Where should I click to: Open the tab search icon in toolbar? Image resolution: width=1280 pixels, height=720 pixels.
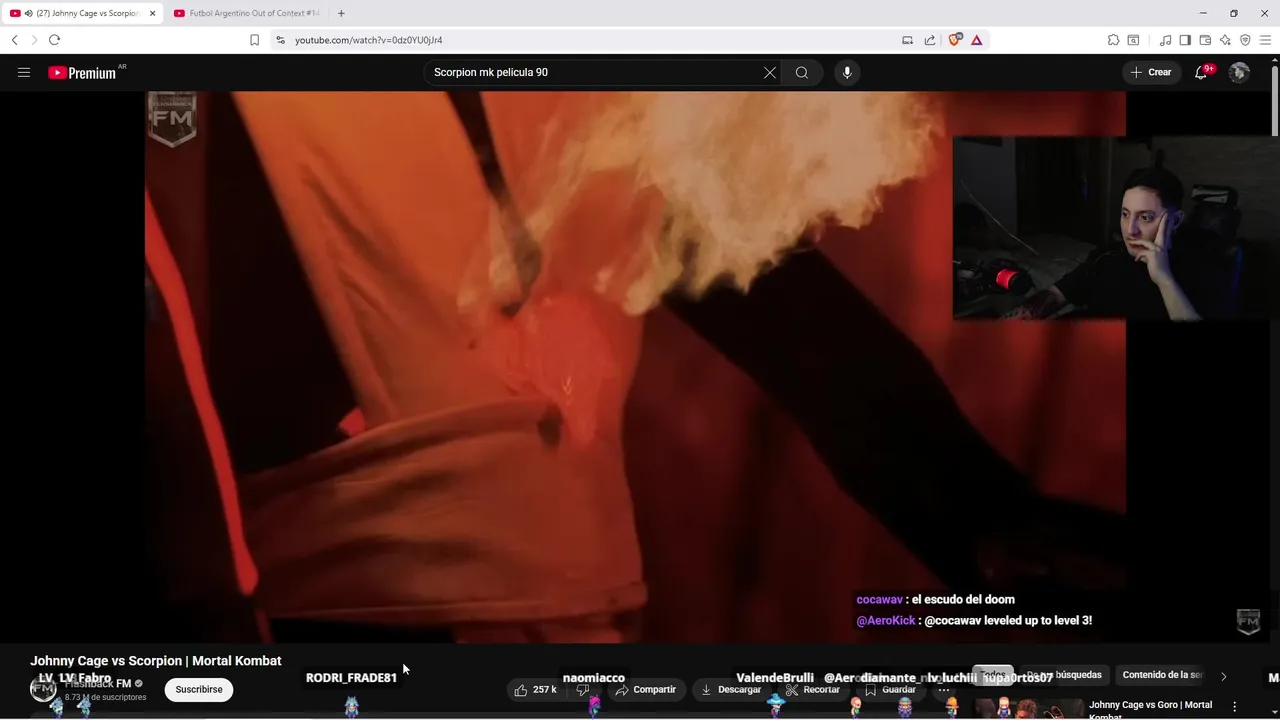(x=1133, y=40)
